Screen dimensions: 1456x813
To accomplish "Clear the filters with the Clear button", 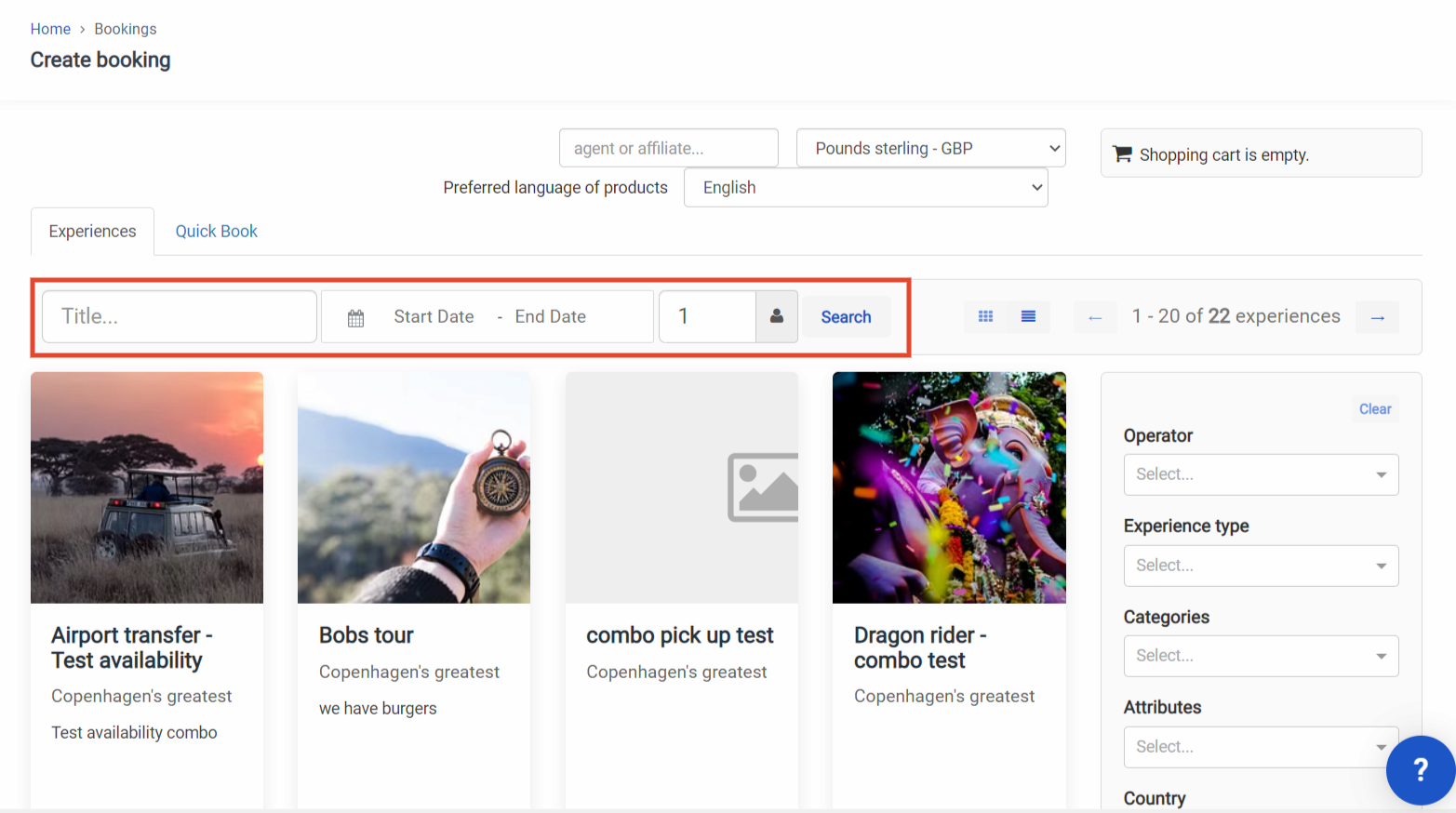I will pos(1375,409).
